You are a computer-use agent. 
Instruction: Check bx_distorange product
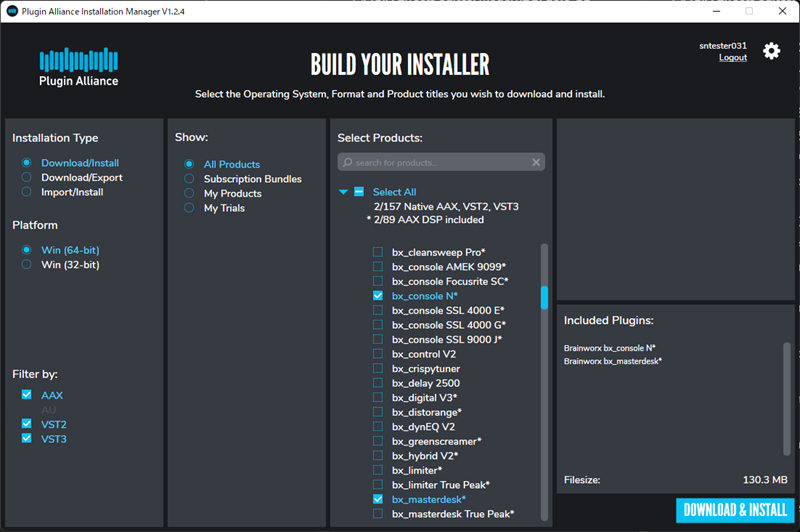(378, 412)
